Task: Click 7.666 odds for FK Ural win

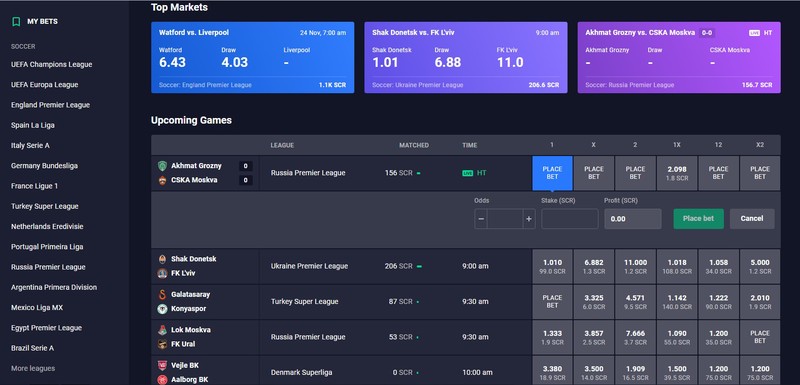Action: pos(635,338)
